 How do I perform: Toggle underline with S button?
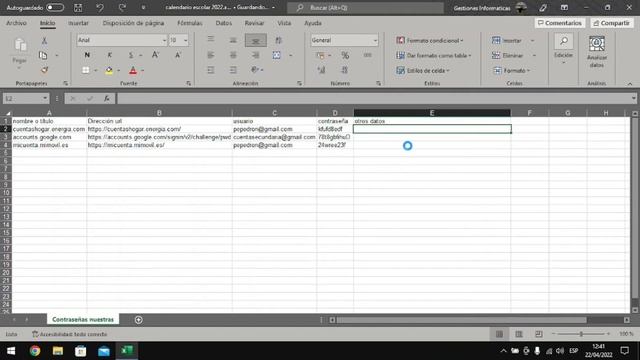tap(131, 55)
